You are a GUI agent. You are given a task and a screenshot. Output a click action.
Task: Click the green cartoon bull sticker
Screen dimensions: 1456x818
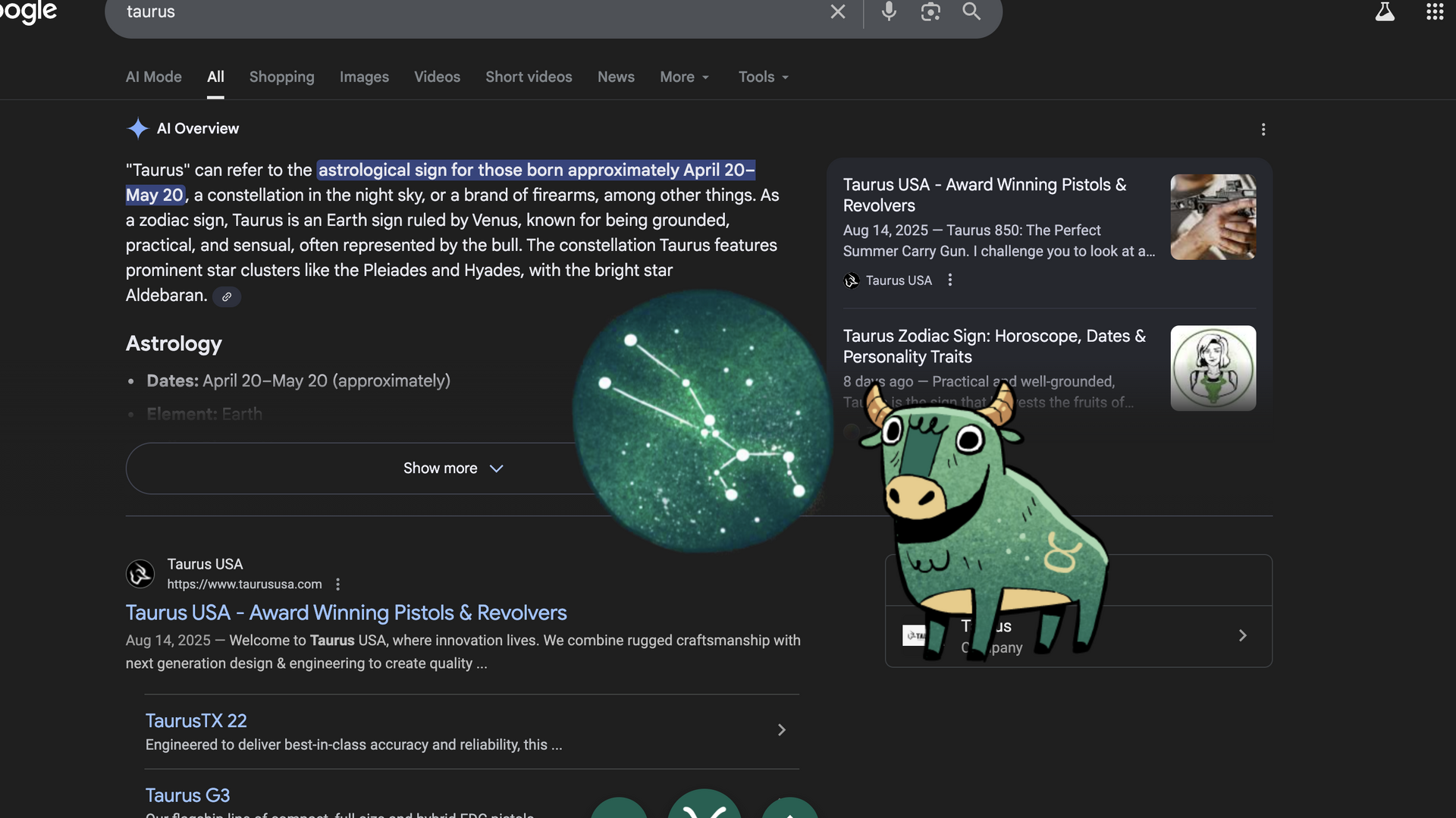(x=986, y=523)
